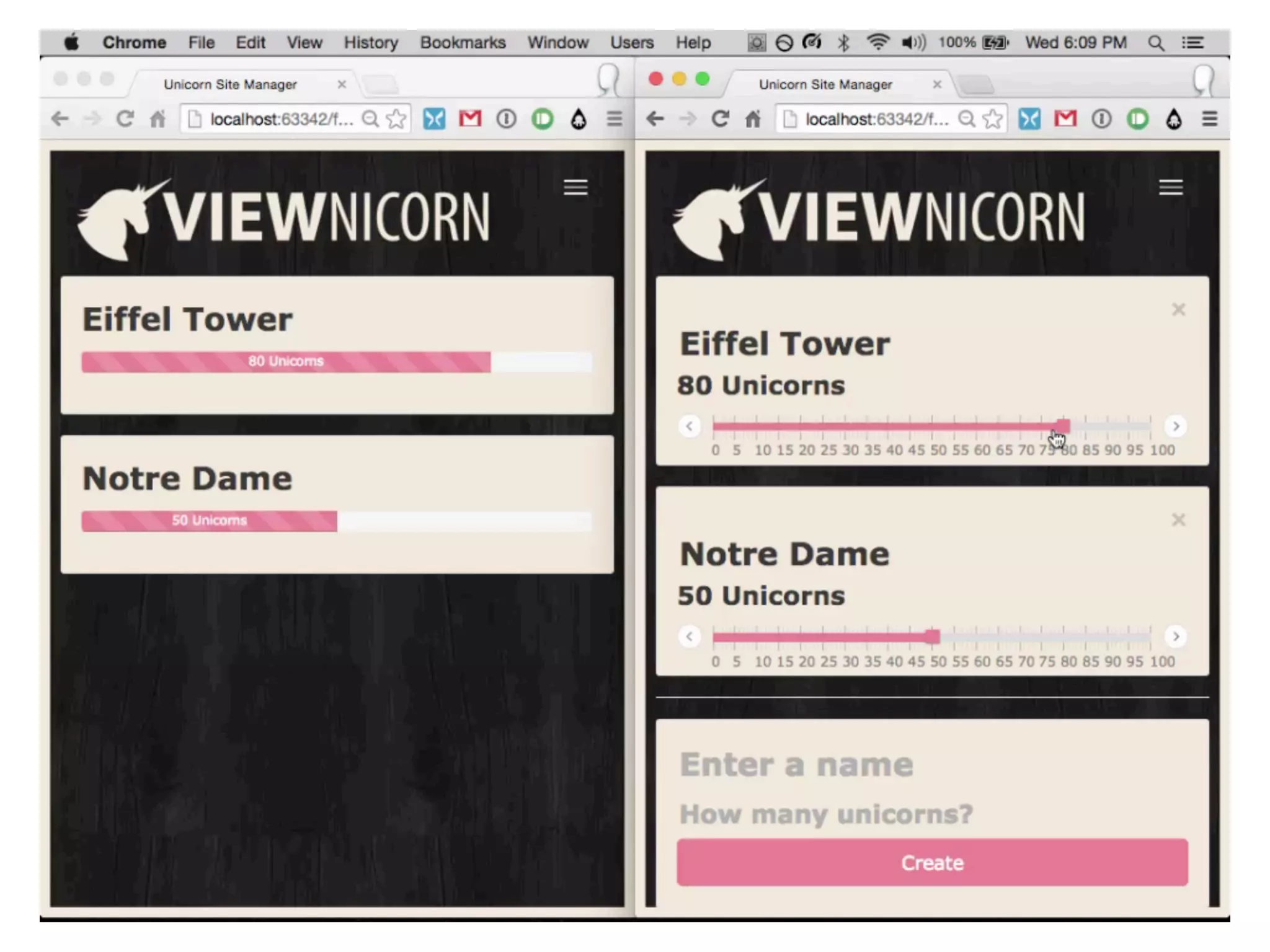The image size is (1270, 952).
Task: Open Spotlight search in macOS menu bar
Action: point(1155,43)
